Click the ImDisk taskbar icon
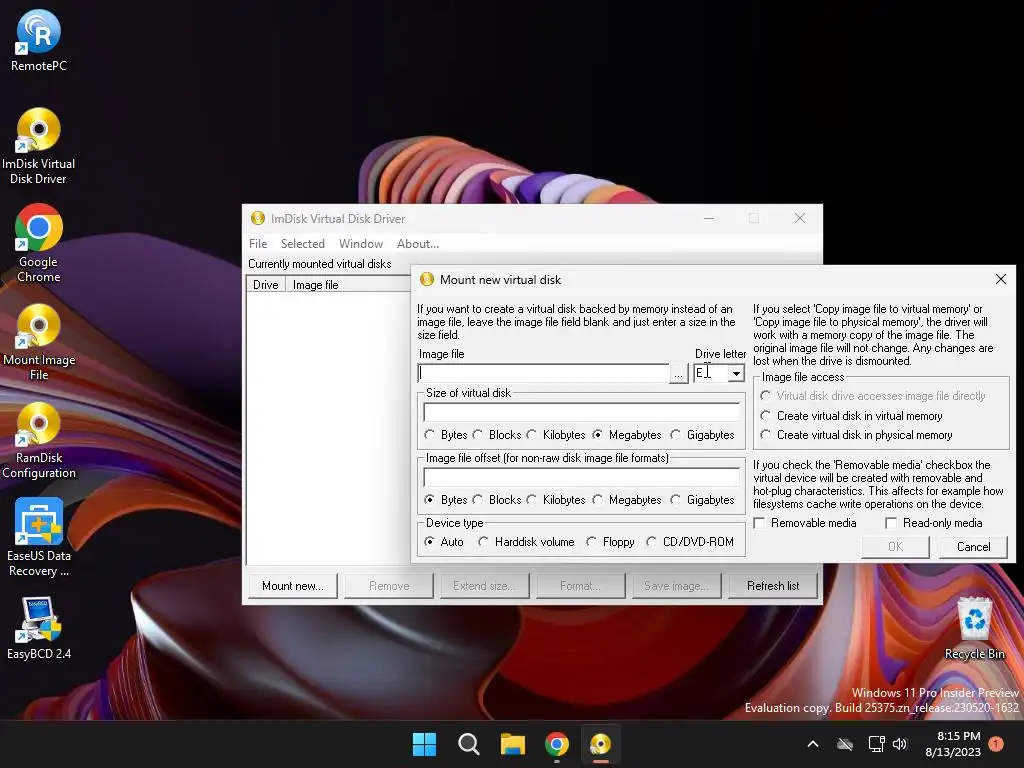Image resolution: width=1024 pixels, height=768 pixels. click(600, 744)
